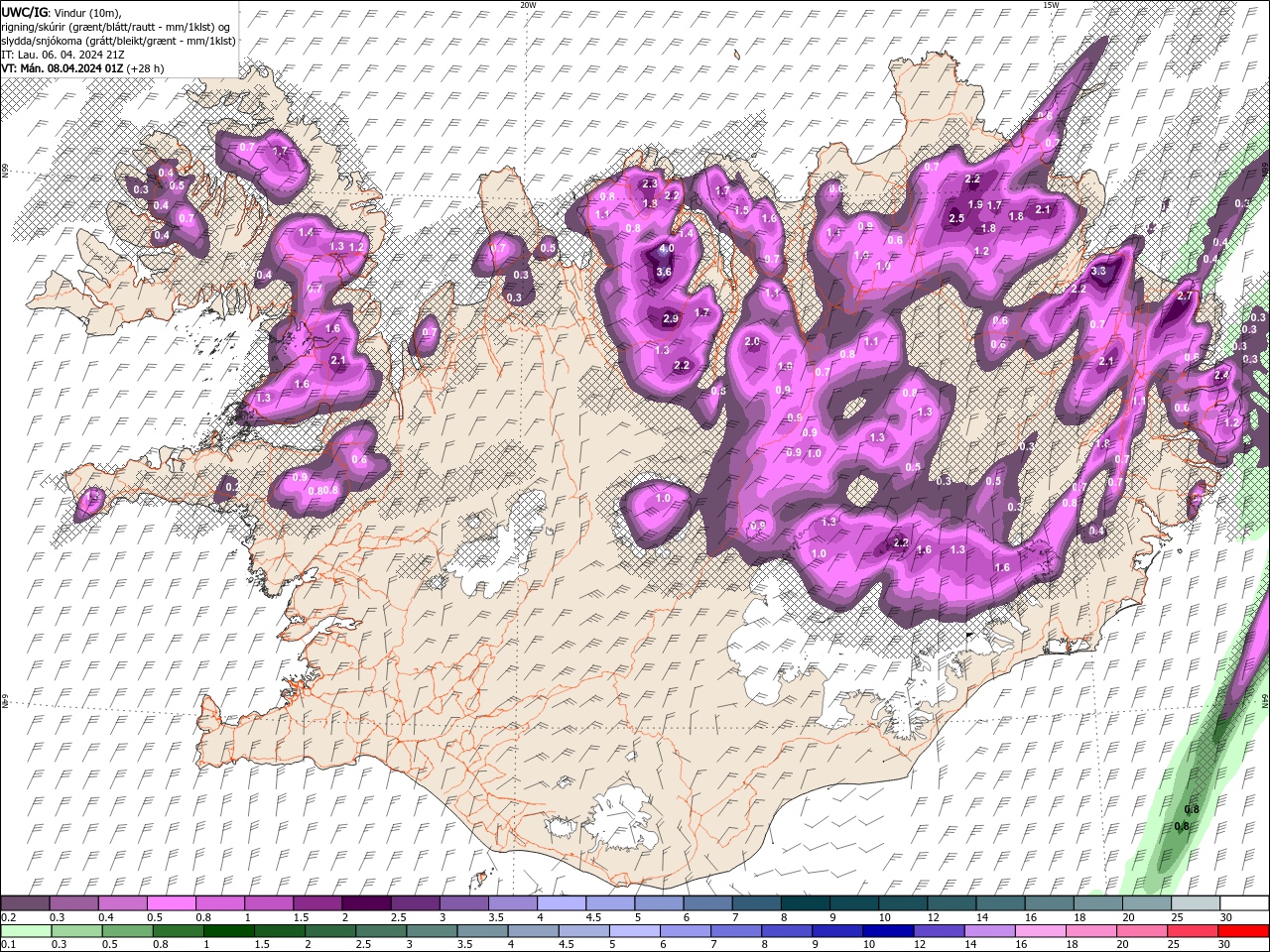Pick the lavender snow scale swatch at 4
The image size is (1270, 952).
(x=562, y=903)
